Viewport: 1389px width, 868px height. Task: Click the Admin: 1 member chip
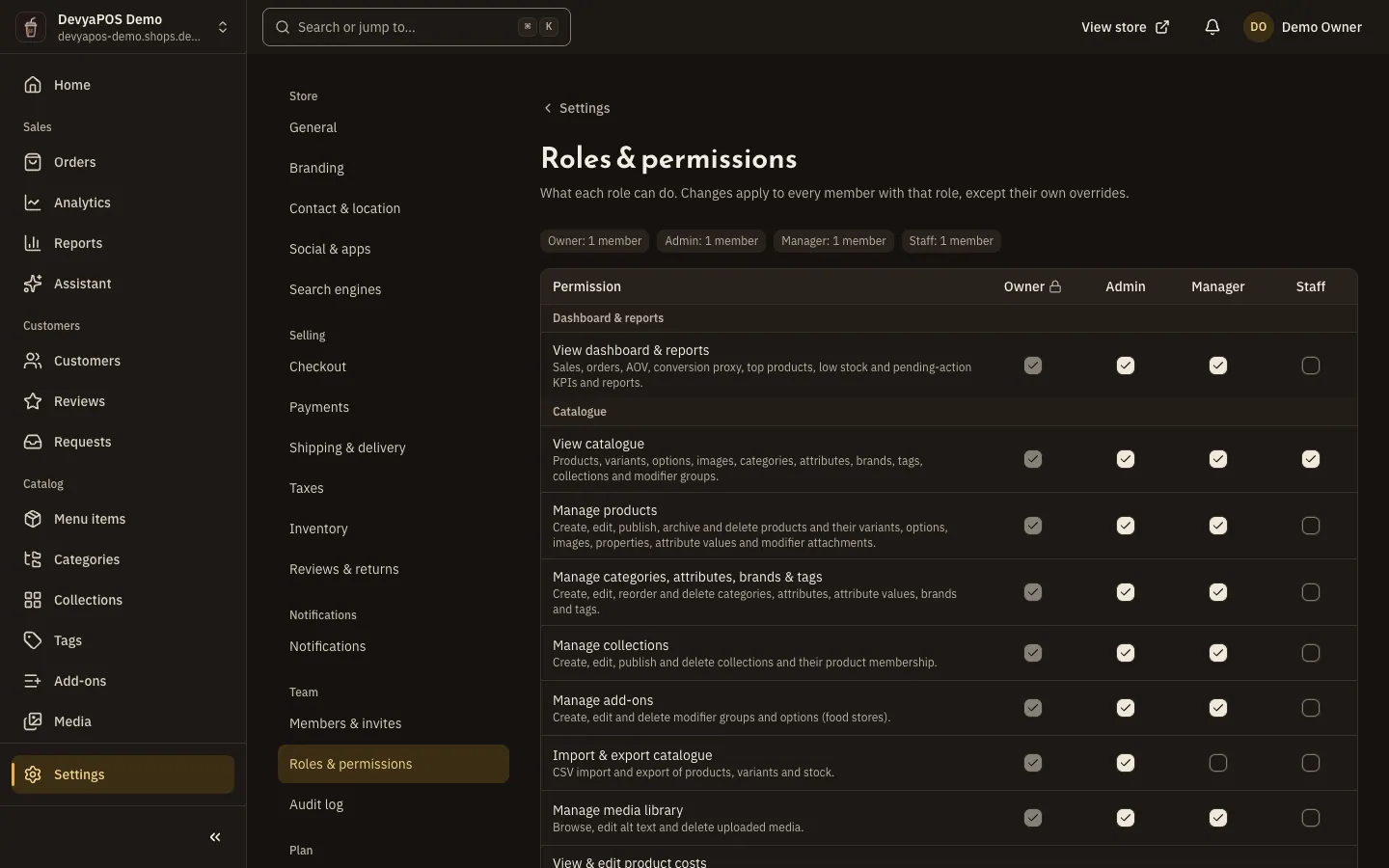(x=711, y=241)
